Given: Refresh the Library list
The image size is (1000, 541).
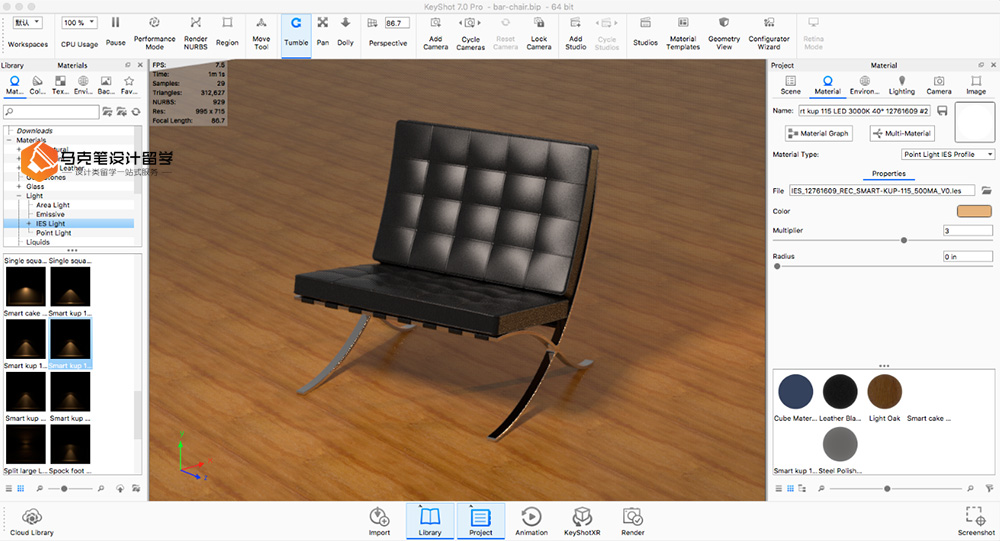Looking at the screenshot, I should coord(135,112).
